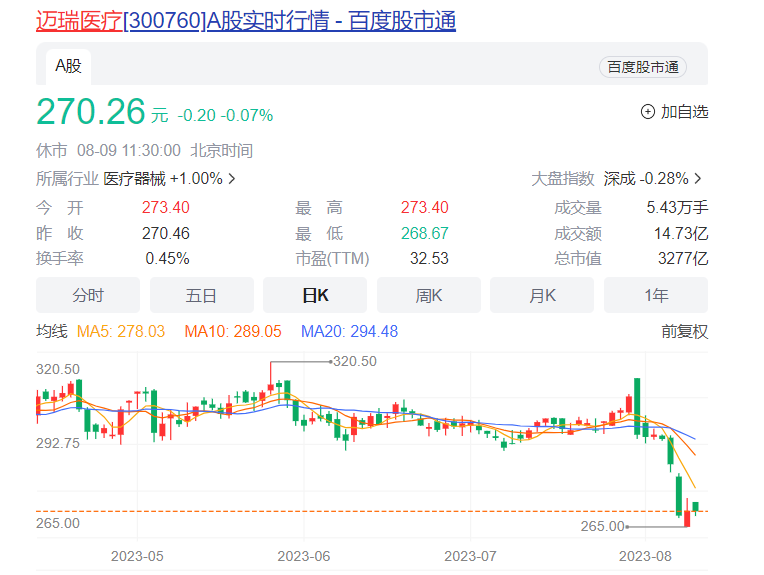764x575 pixels.
Task: Click the MA10: 289.05 legend value
Action: 233,332
